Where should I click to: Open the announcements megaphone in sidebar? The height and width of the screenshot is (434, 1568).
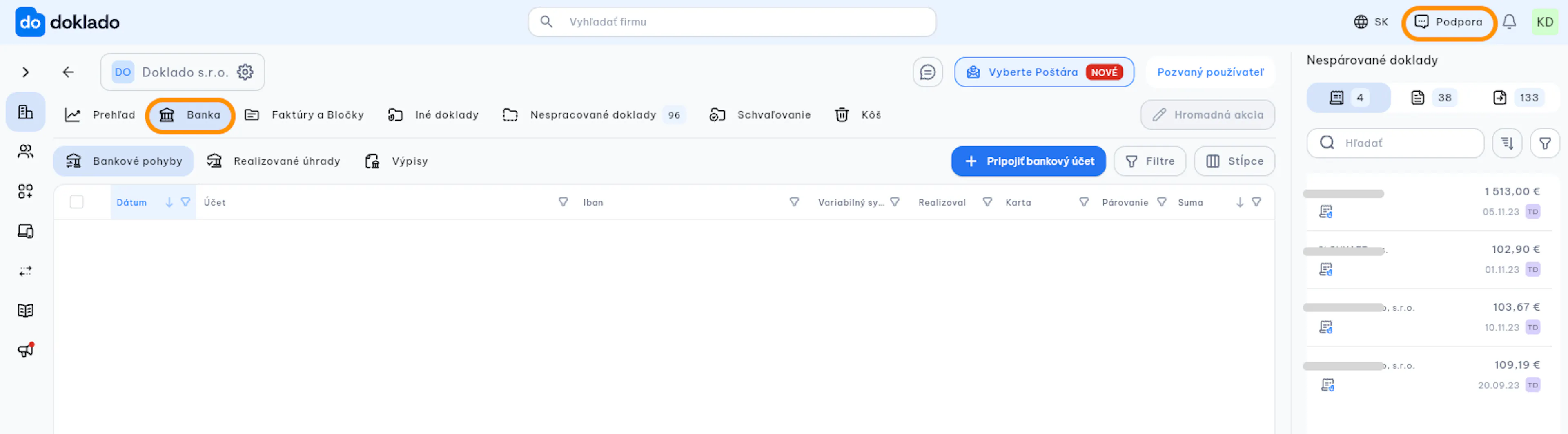(26, 350)
